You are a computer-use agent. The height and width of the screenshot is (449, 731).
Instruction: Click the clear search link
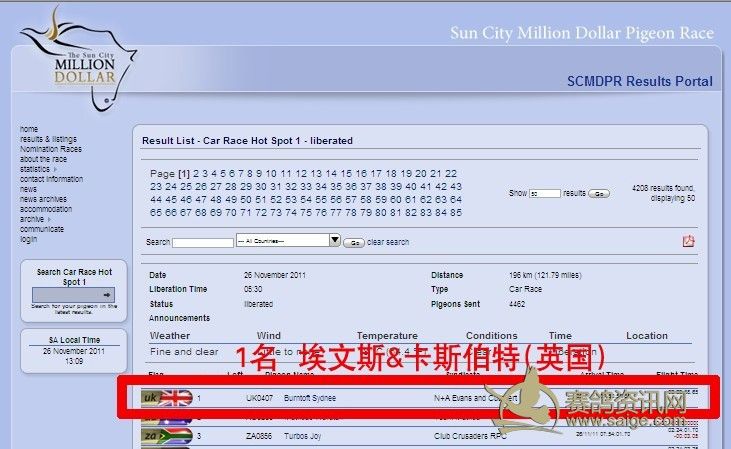click(x=388, y=242)
